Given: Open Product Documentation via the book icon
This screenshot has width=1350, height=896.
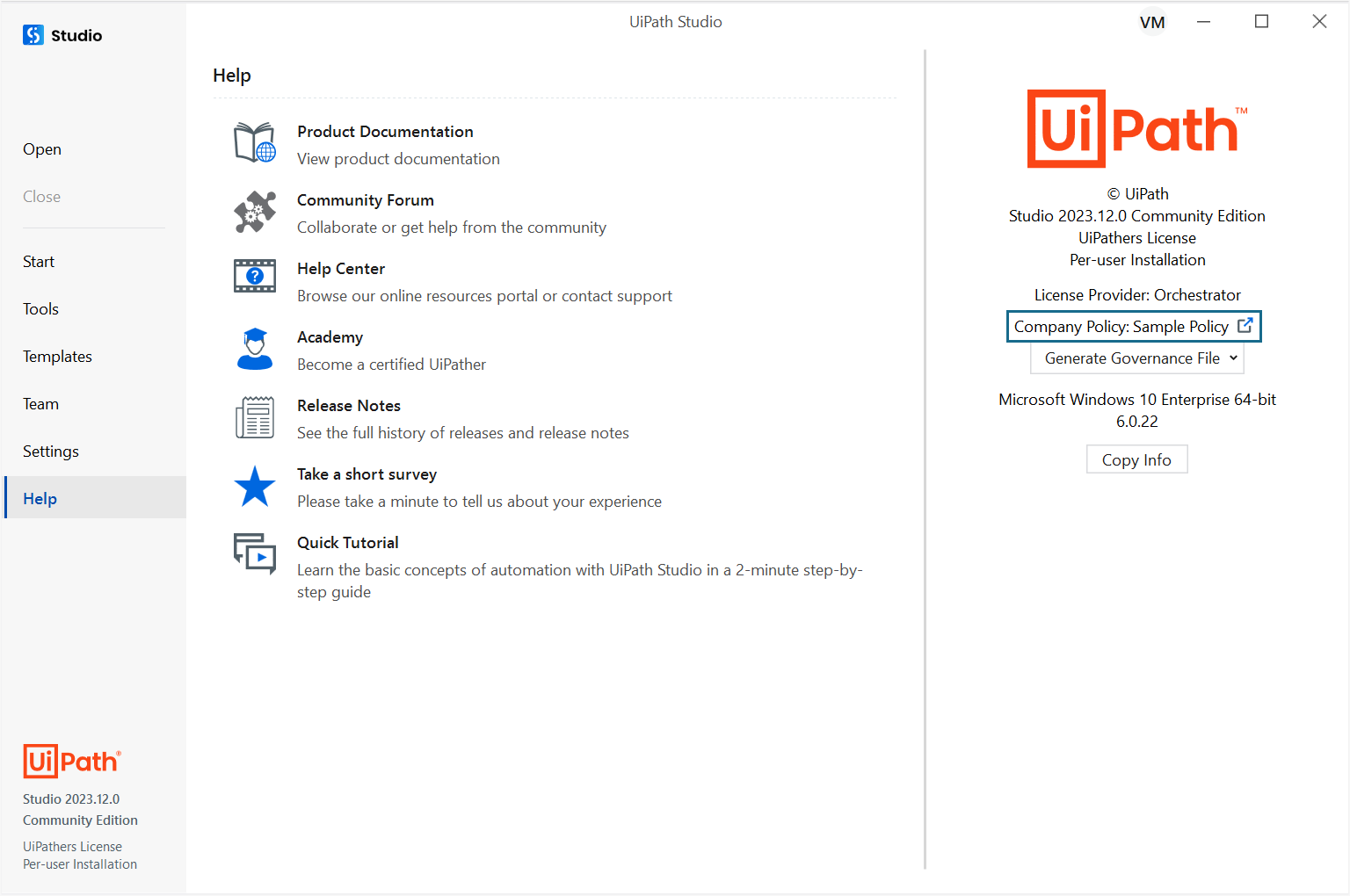Looking at the screenshot, I should pos(254,142).
